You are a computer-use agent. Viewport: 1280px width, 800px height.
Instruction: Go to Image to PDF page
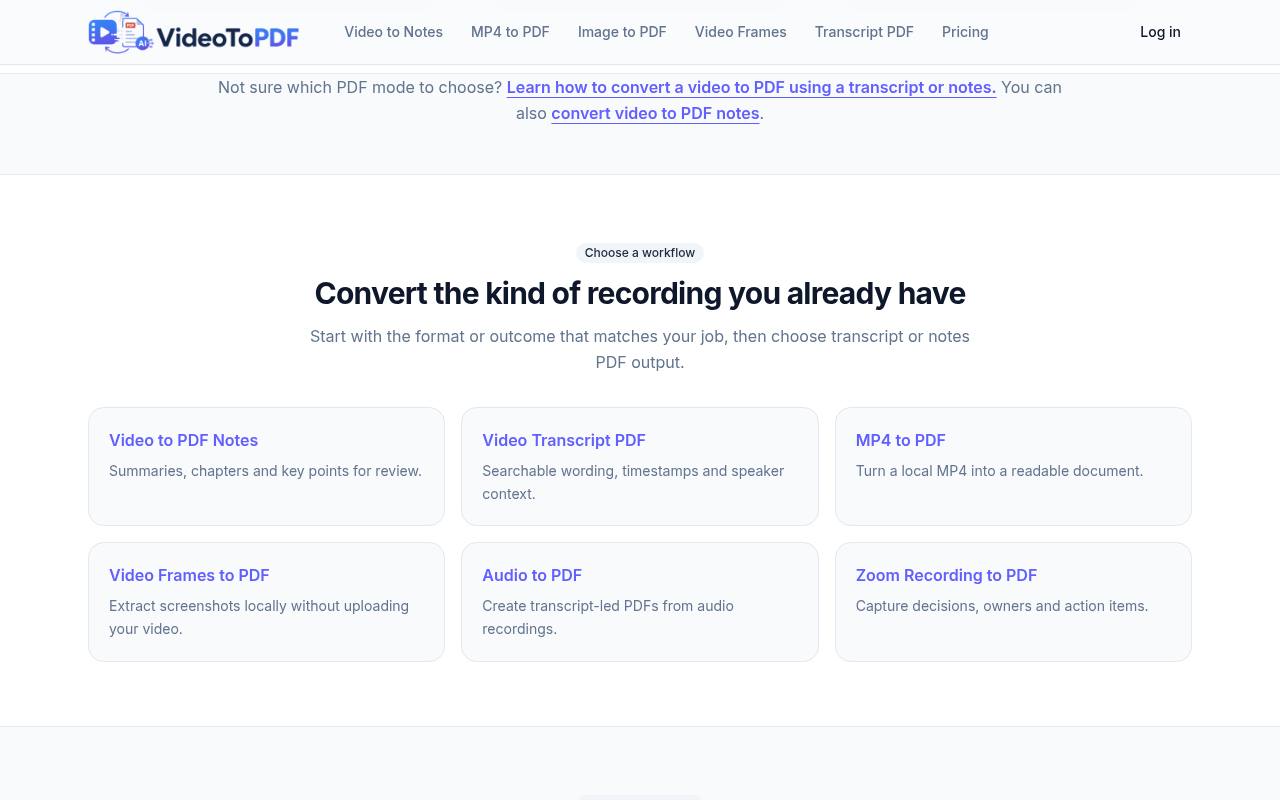(622, 32)
